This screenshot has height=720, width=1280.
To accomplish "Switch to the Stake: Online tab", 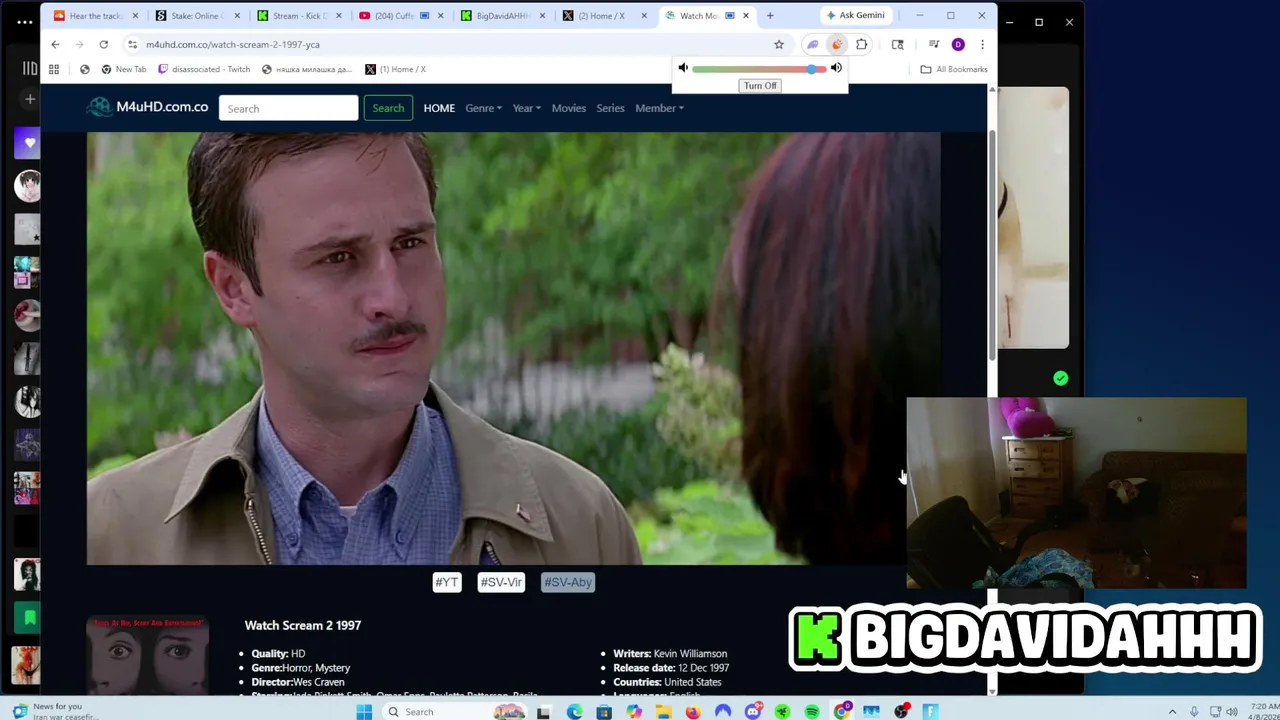I will tap(196, 15).
